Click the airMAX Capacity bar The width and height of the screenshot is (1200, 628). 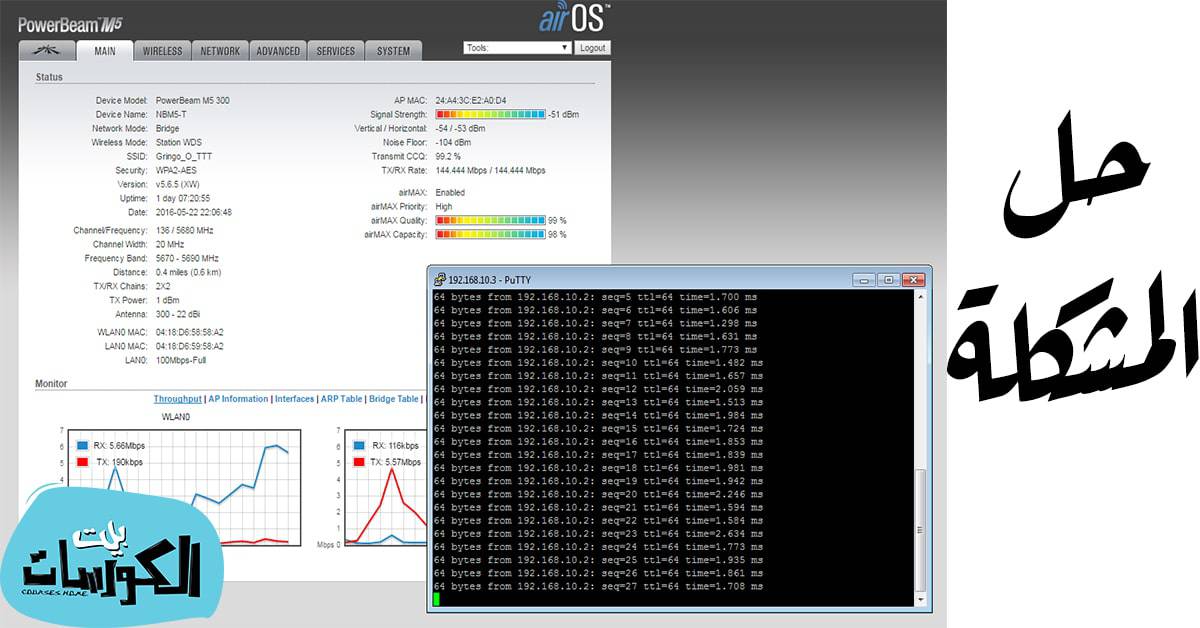tap(491, 234)
